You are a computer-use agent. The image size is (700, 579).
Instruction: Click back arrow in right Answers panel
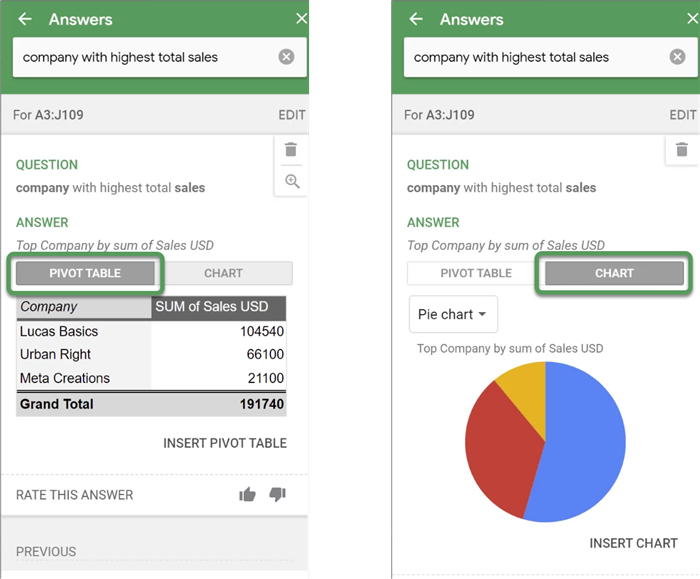point(416,19)
